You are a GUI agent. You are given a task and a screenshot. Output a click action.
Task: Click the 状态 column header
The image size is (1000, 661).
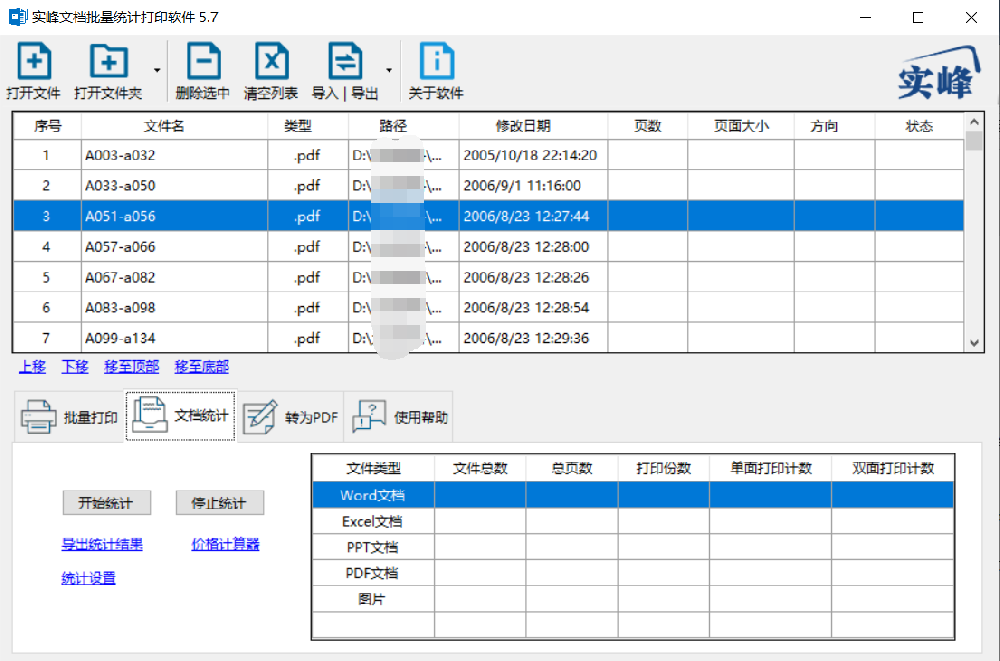tap(919, 126)
